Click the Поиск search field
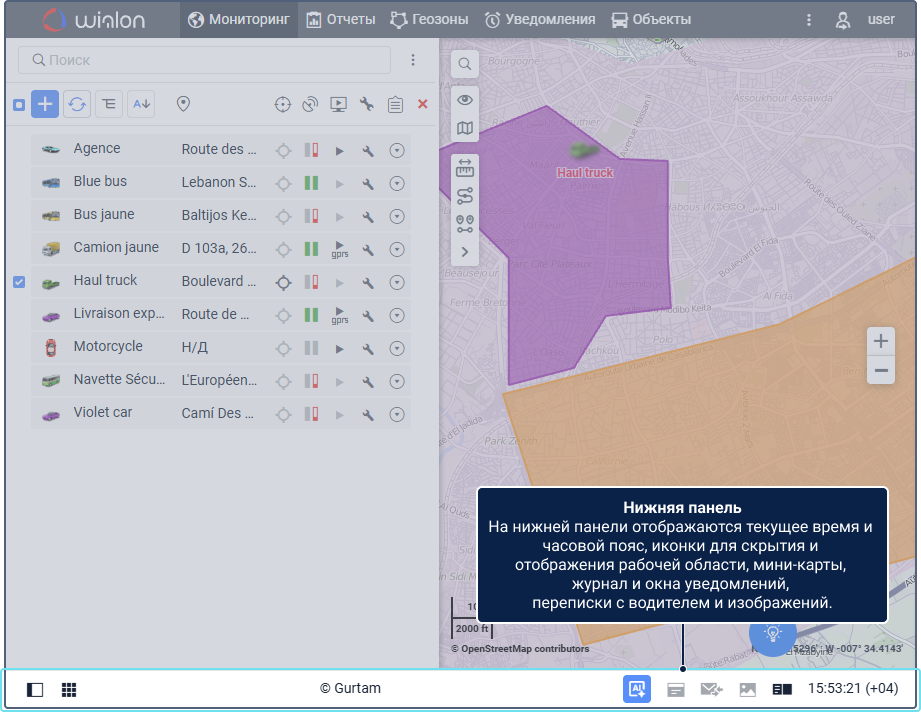This screenshot has width=921, height=712. (x=204, y=60)
